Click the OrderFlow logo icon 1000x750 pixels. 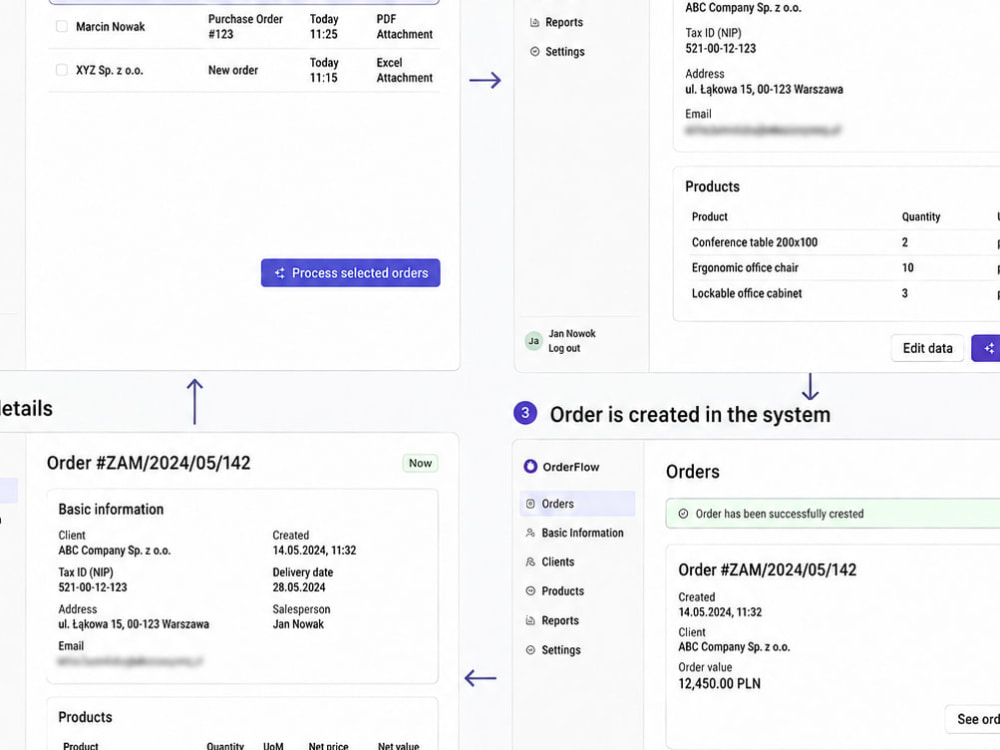[531, 466]
